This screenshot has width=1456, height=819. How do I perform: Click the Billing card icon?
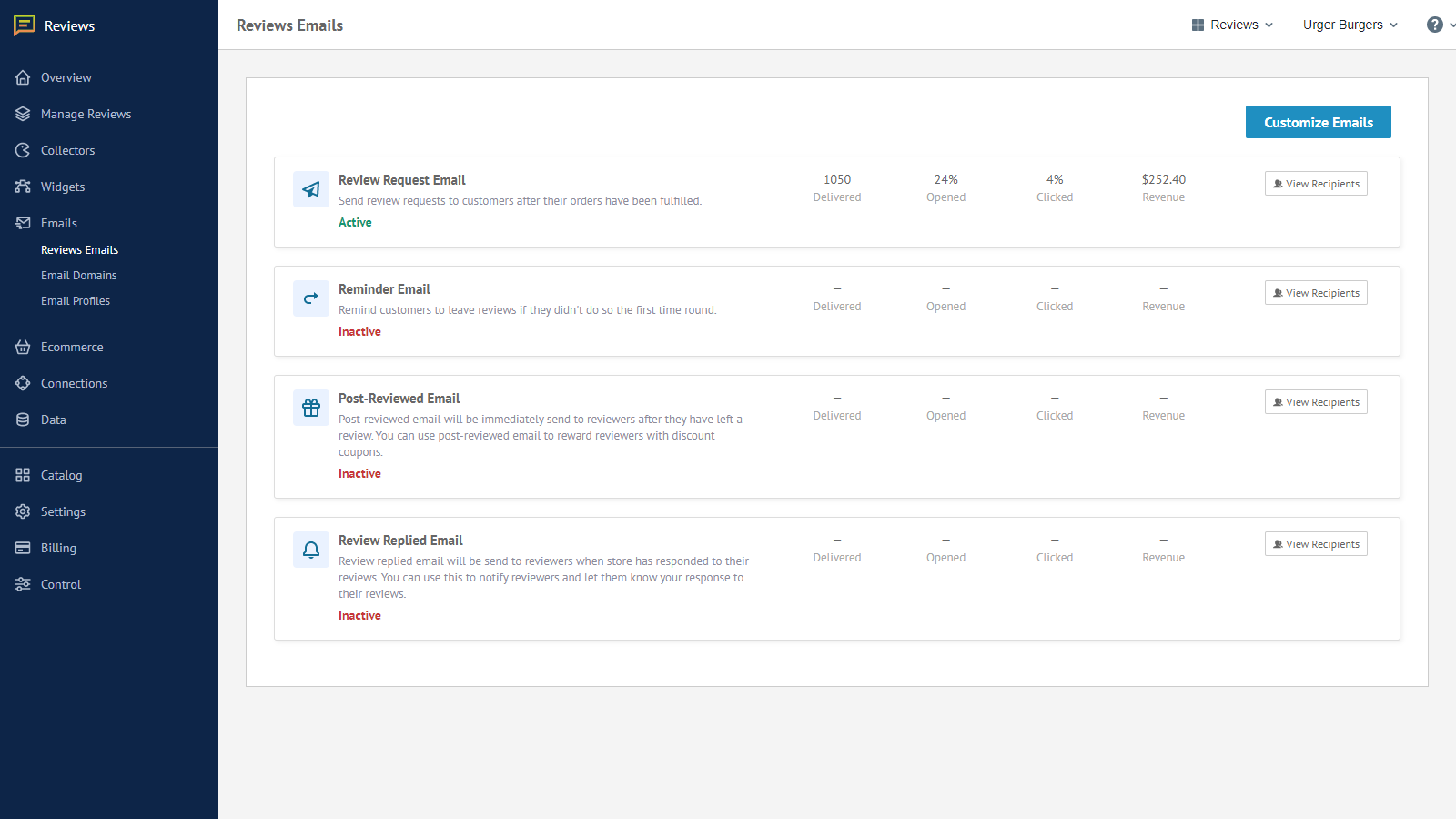[x=23, y=548]
